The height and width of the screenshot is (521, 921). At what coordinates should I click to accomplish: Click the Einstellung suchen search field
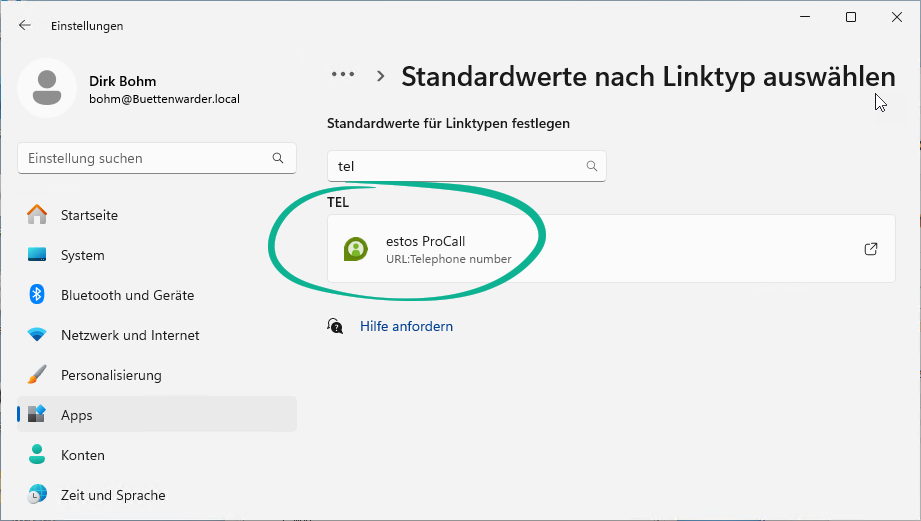pos(145,158)
